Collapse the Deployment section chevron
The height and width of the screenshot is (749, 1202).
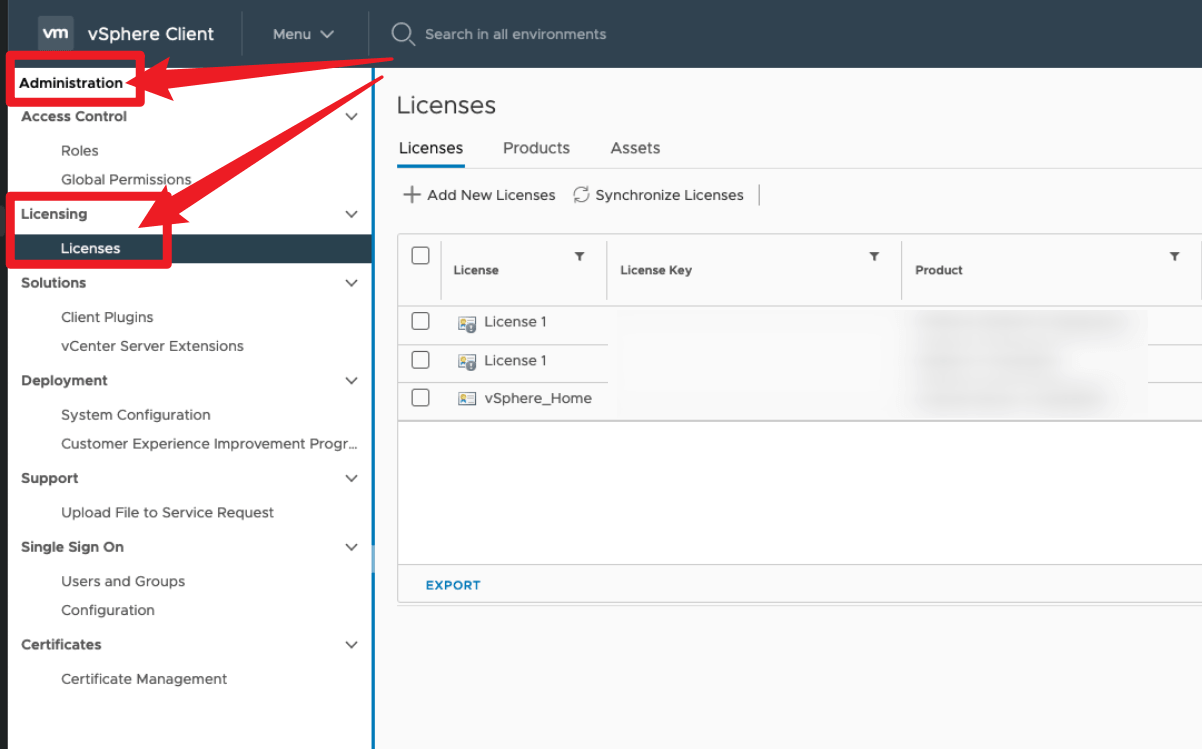(351, 381)
